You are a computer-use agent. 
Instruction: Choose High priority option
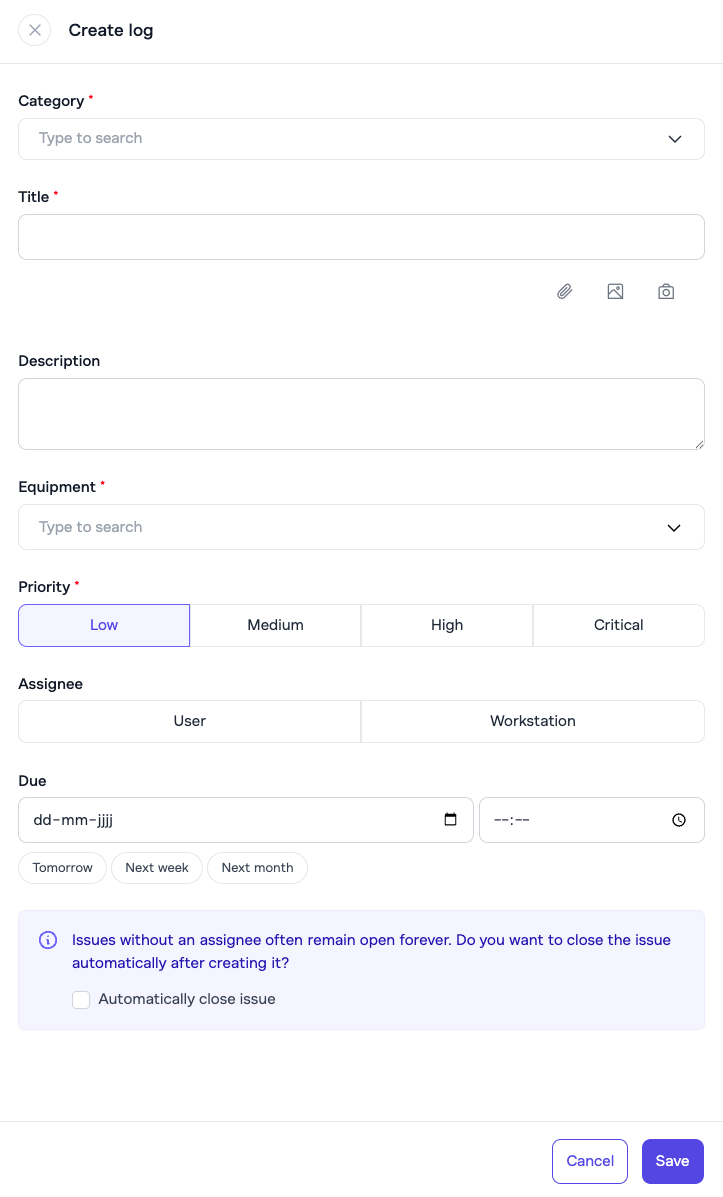click(x=447, y=625)
